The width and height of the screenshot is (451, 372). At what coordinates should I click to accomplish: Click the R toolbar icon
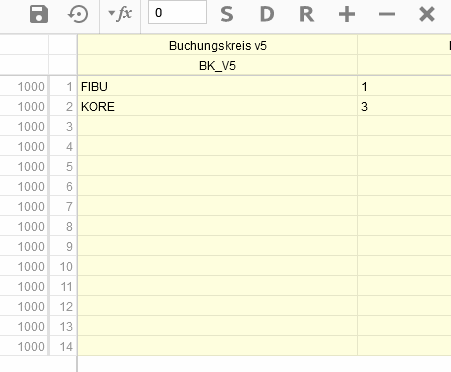pyautogui.click(x=307, y=14)
